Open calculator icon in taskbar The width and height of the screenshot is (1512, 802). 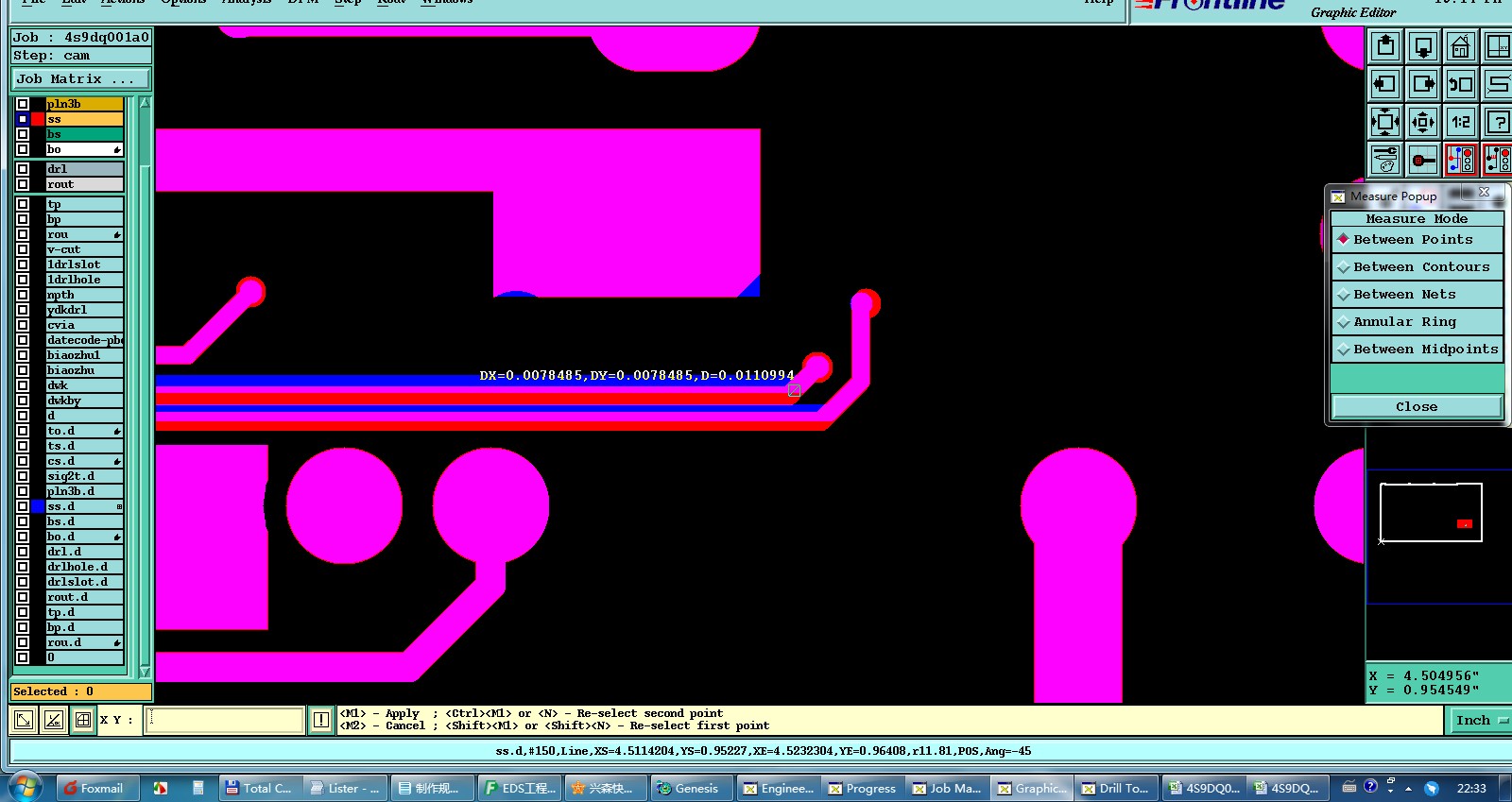(x=198, y=788)
